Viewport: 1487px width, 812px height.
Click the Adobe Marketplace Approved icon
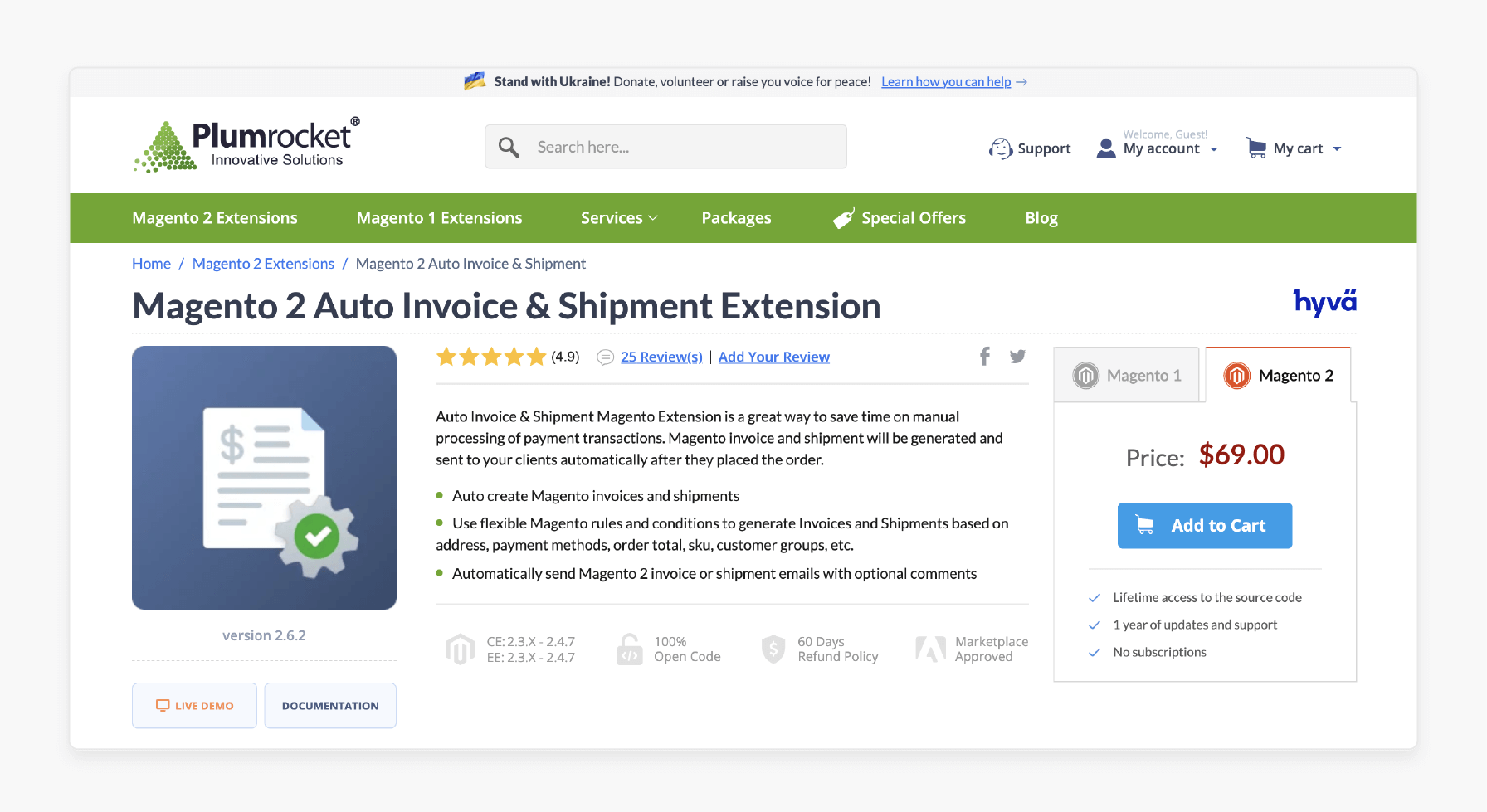(931, 649)
